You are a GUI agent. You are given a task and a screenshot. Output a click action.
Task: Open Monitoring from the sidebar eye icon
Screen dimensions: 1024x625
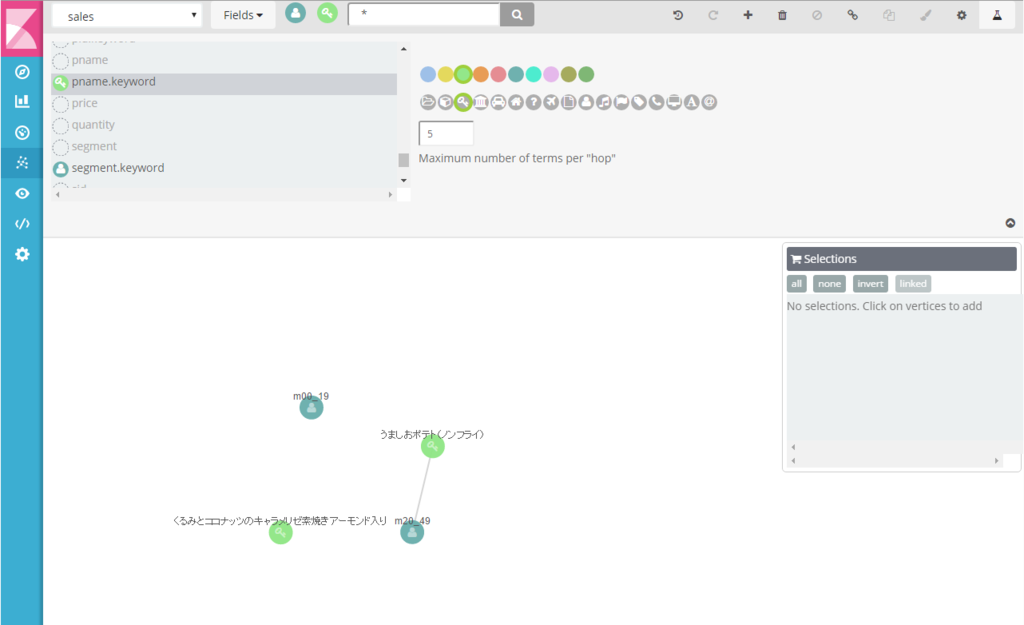click(22, 193)
